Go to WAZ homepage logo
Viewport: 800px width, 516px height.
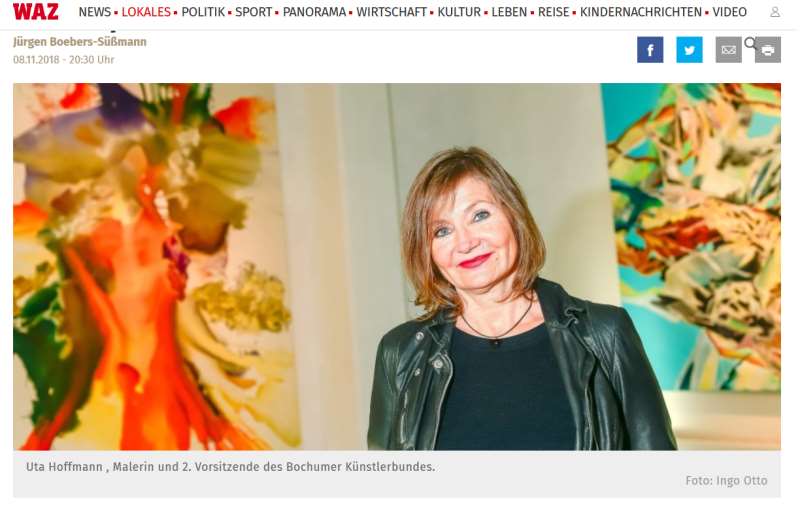click(36, 12)
